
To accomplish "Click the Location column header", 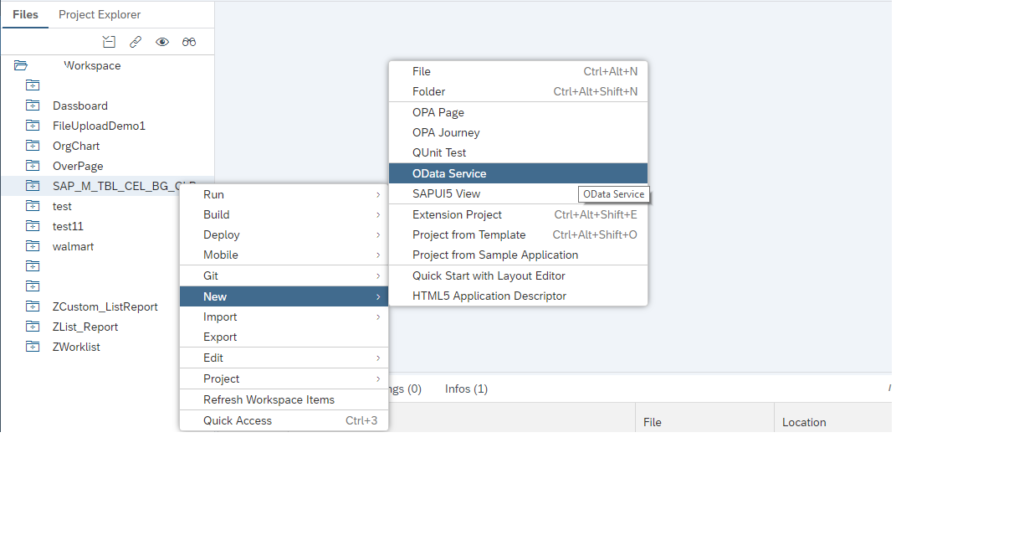I will 803,422.
